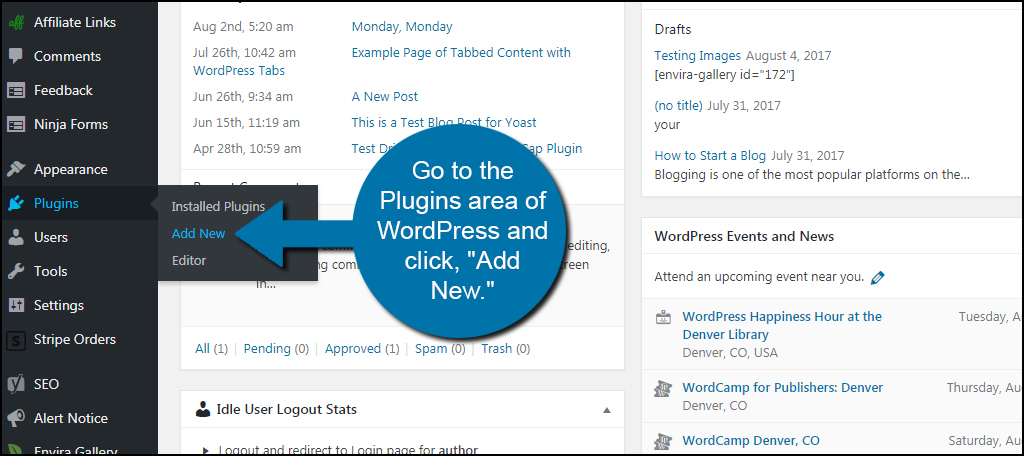
Task: Open the Envira Gallery menu
Action: coord(75,451)
